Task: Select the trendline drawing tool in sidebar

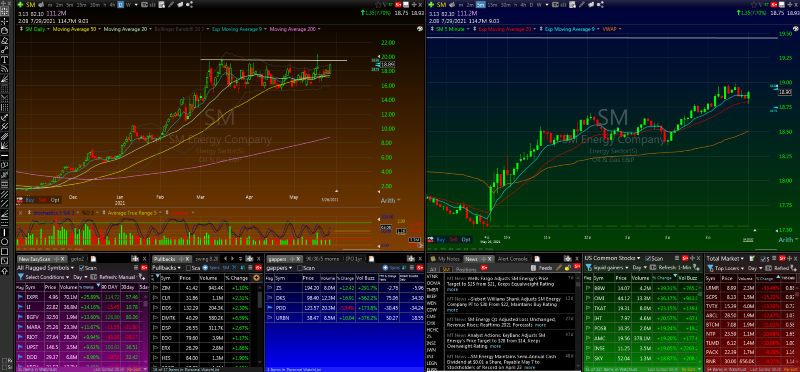Action: pyautogui.click(x=5, y=49)
